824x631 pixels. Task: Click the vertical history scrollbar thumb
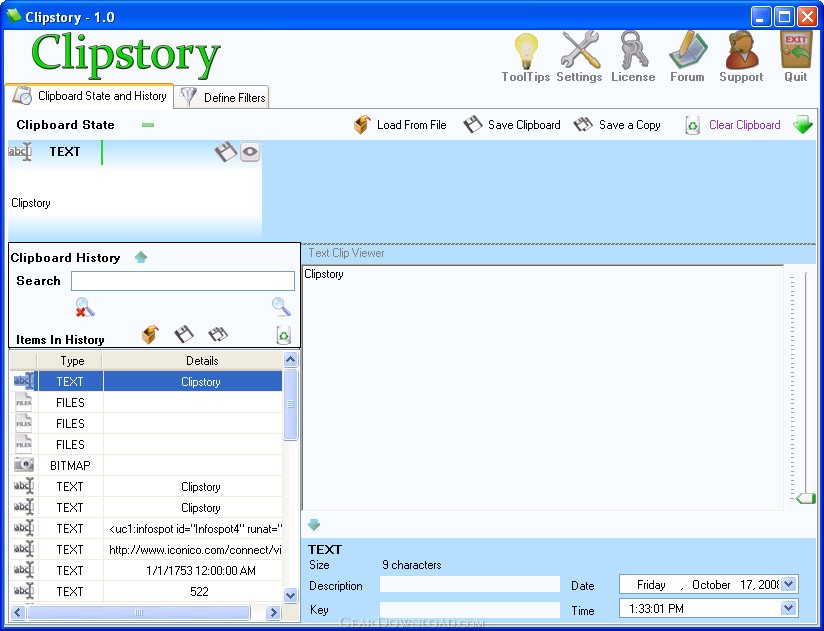(290, 404)
